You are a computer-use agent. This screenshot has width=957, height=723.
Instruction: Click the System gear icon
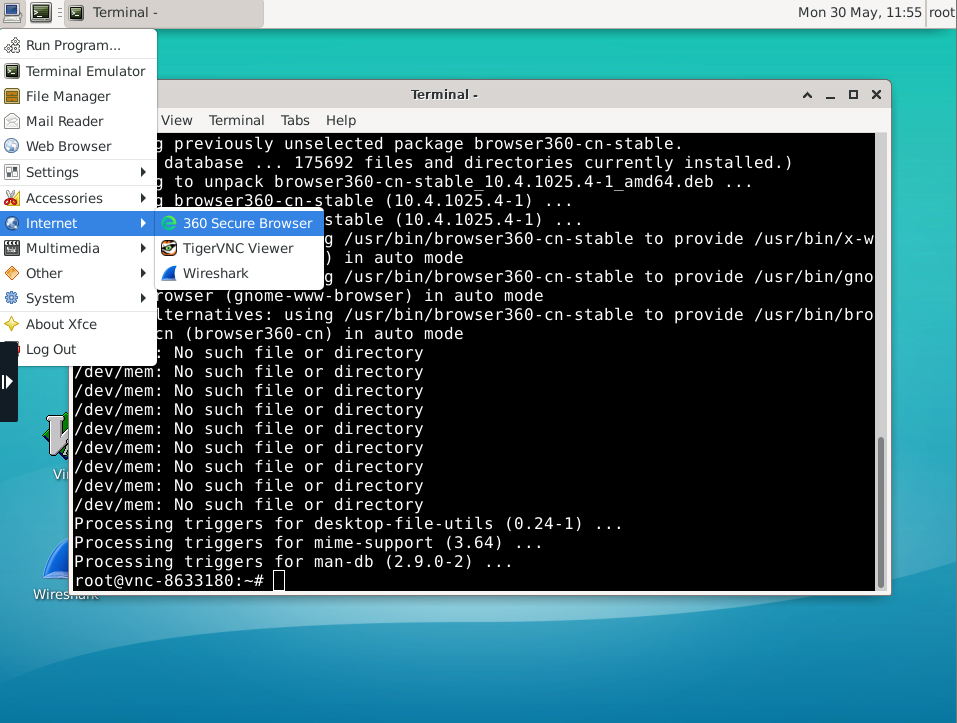pos(12,298)
